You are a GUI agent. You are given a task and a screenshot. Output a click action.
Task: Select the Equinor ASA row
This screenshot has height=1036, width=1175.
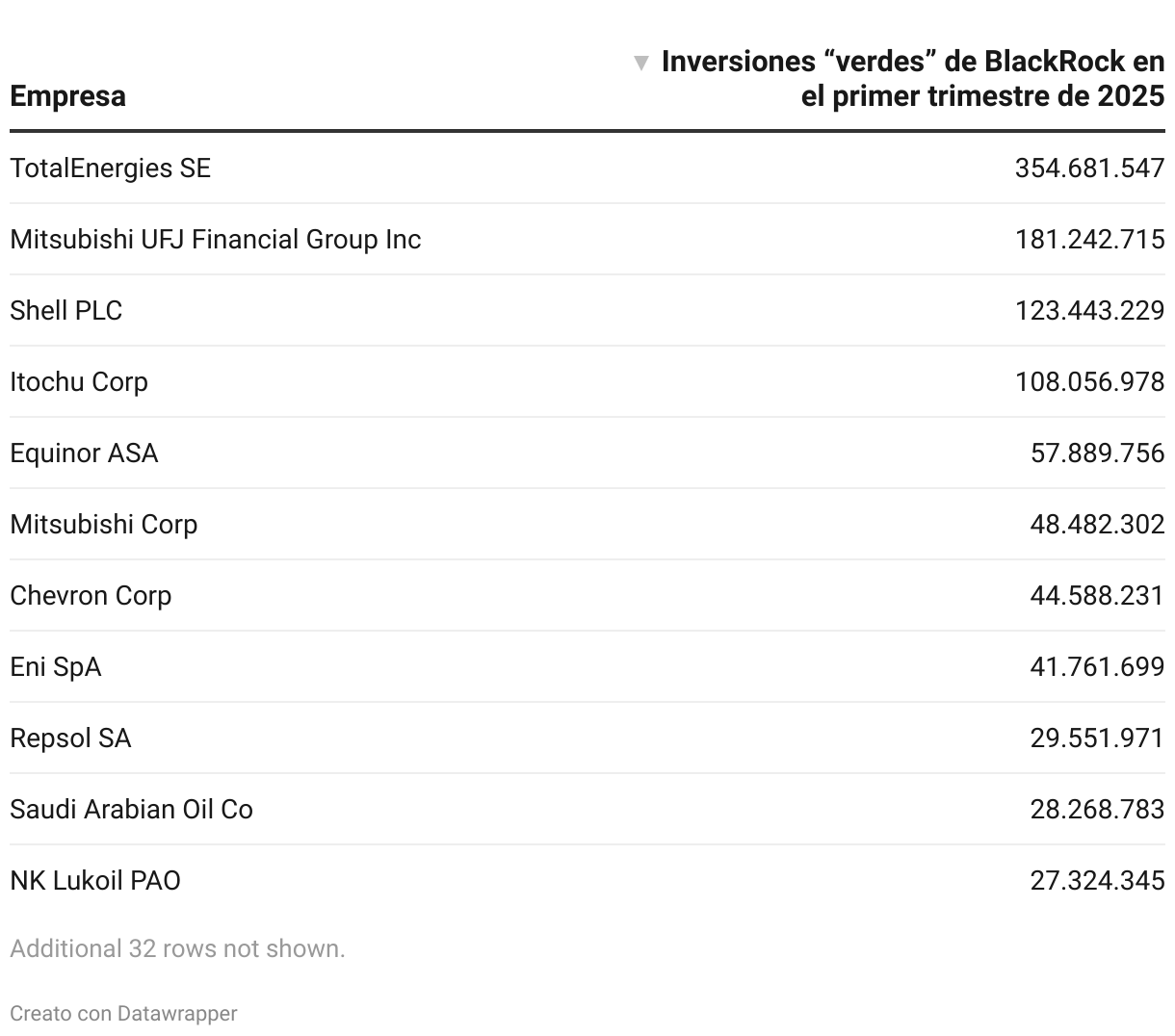pyautogui.click(x=587, y=453)
